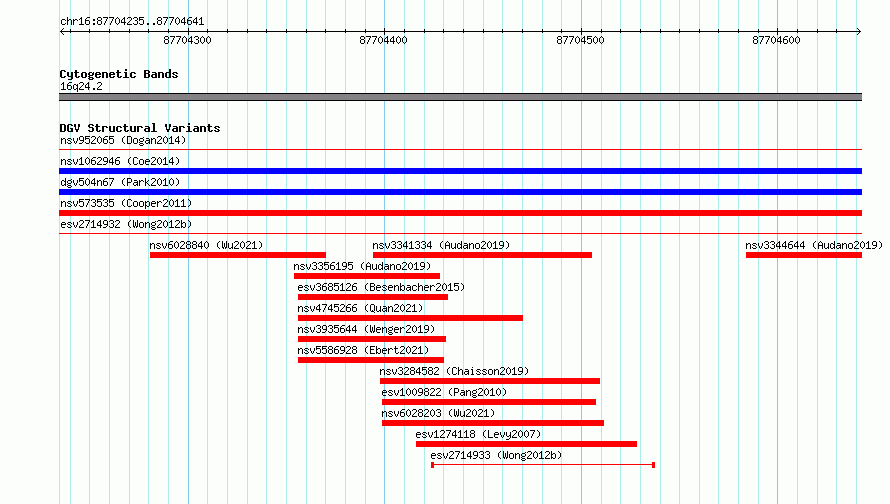Click the chr16:87704235..87704641 region label
890x504 pixels.
click(132, 22)
